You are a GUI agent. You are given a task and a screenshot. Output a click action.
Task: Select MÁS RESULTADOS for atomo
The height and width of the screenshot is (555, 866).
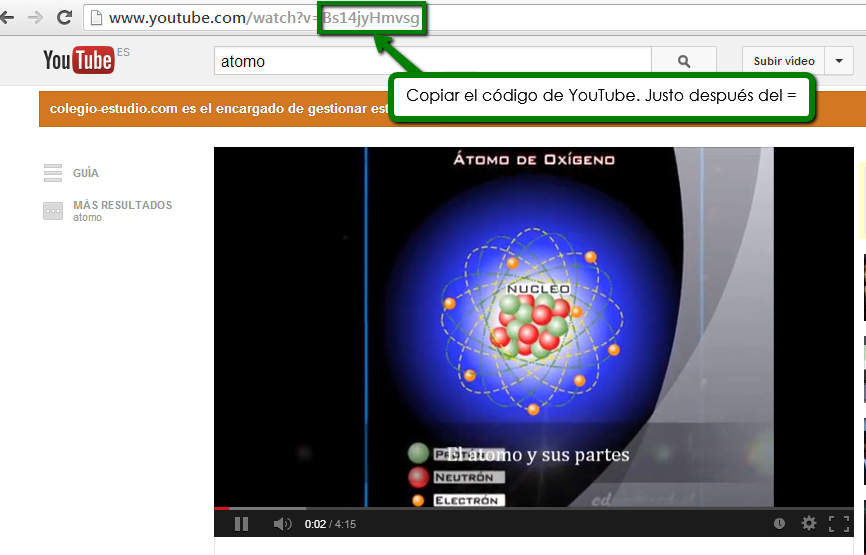pos(122,206)
